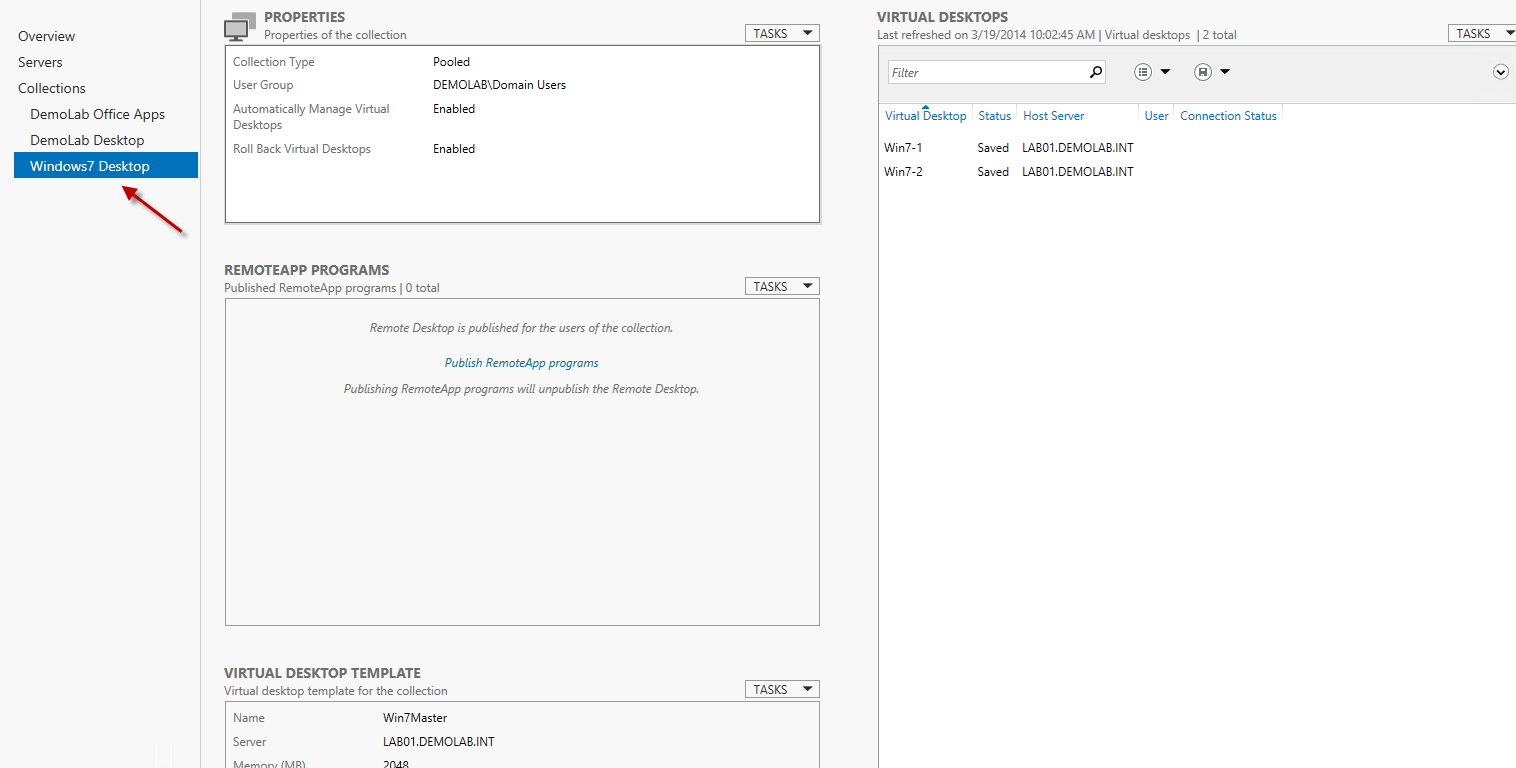Click into the Filter text box
Screen dimensions: 1516x768
(985, 72)
